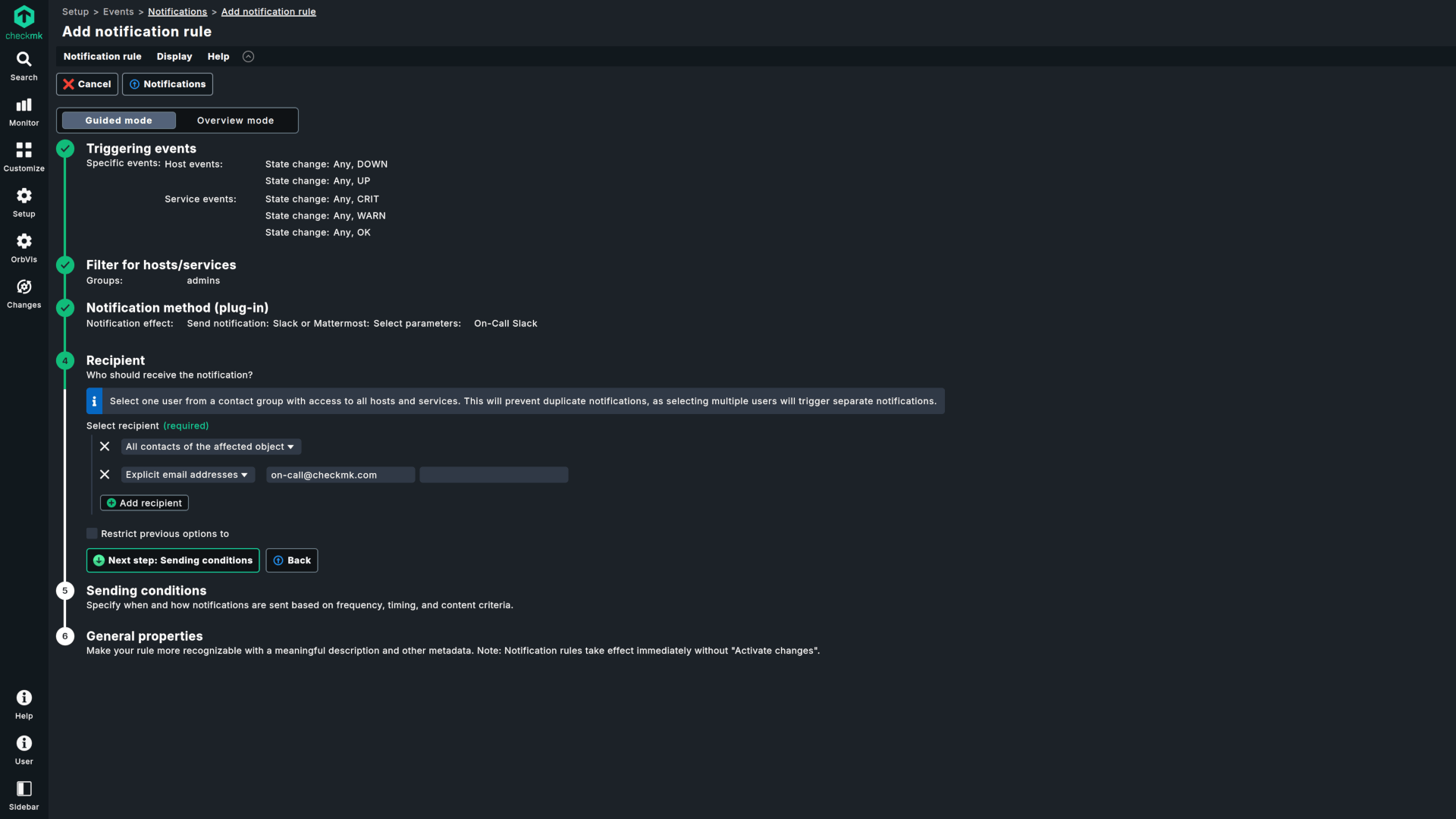Image resolution: width=1456 pixels, height=819 pixels.
Task: Collapse the menu bar chevron
Action: point(248,57)
